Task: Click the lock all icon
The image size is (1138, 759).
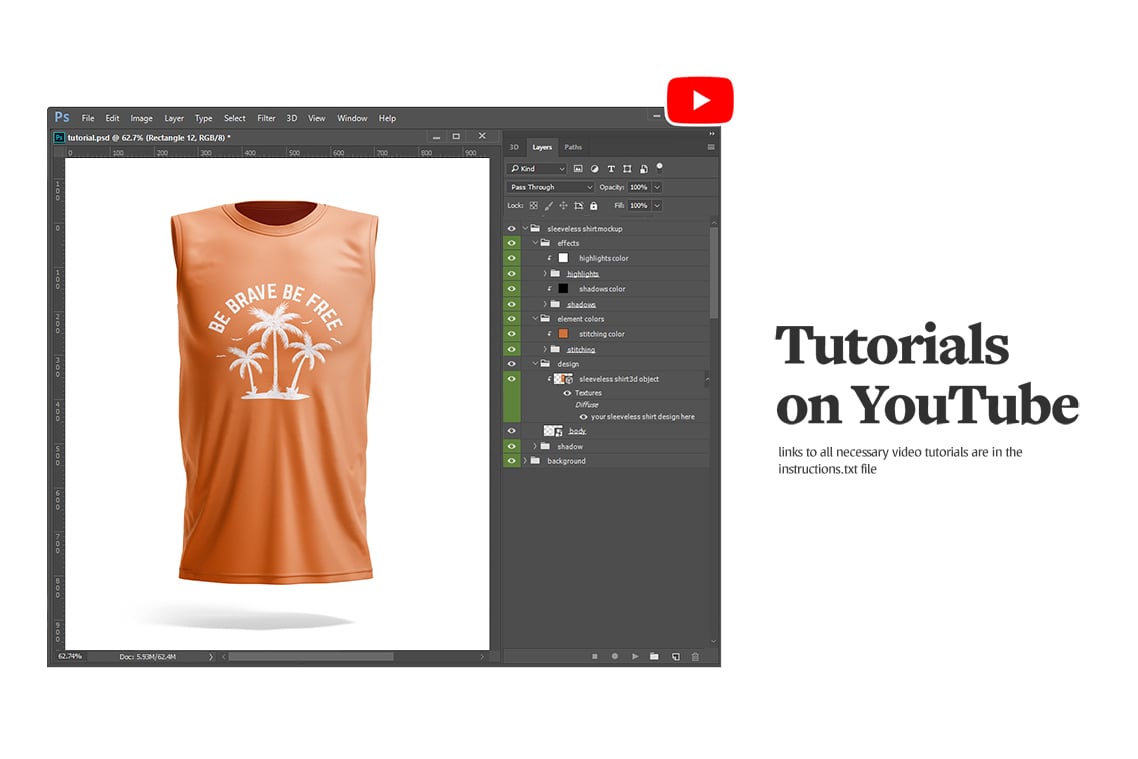Action: [594, 206]
